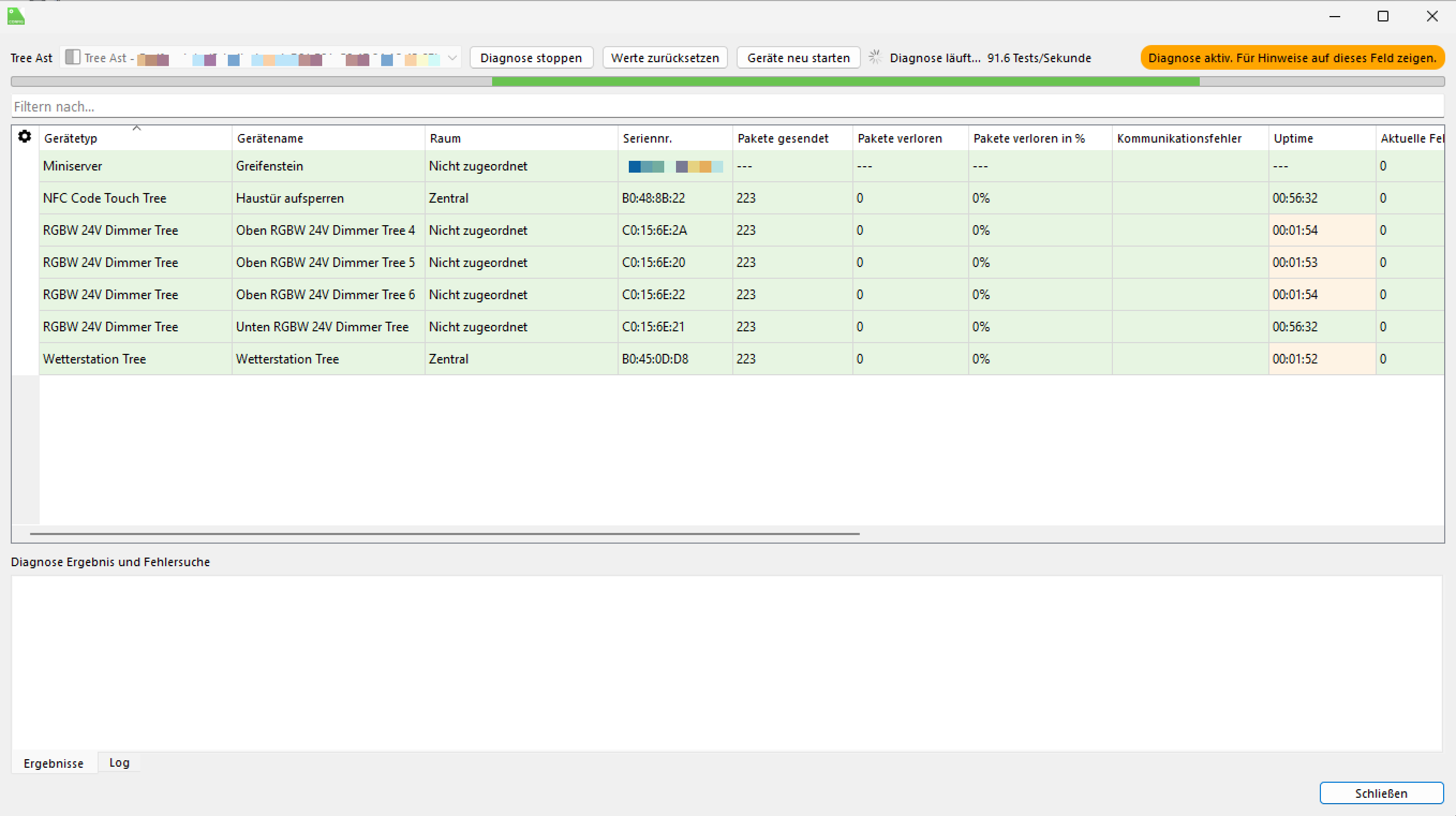Click the table's horizontal scrollbar

tap(444, 533)
